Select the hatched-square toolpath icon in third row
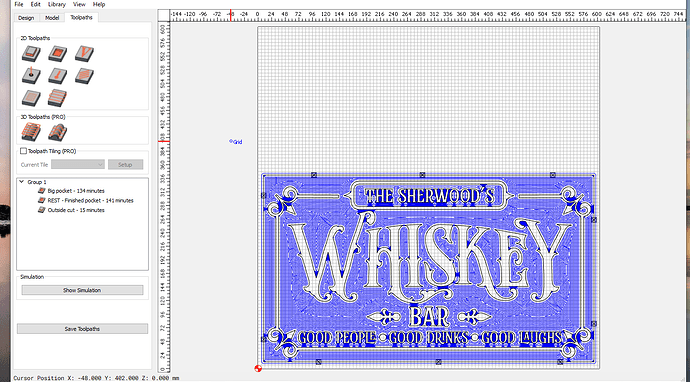The height and width of the screenshot is (382, 690). tap(31, 98)
